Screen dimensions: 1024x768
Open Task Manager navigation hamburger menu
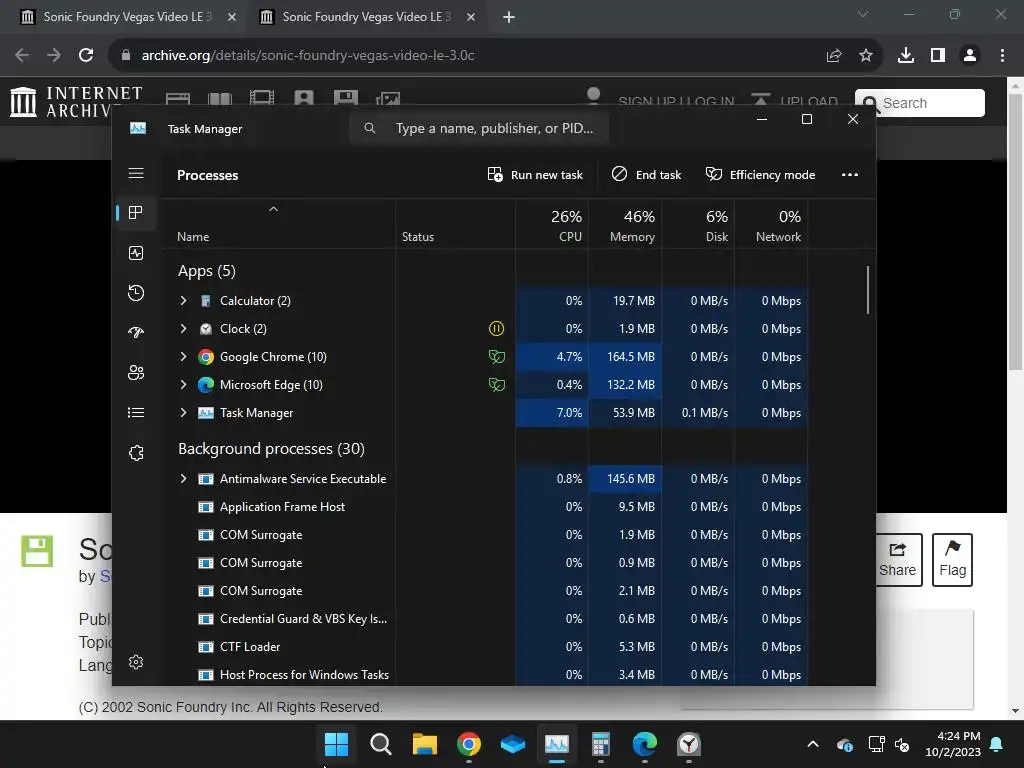pos(136,173)
